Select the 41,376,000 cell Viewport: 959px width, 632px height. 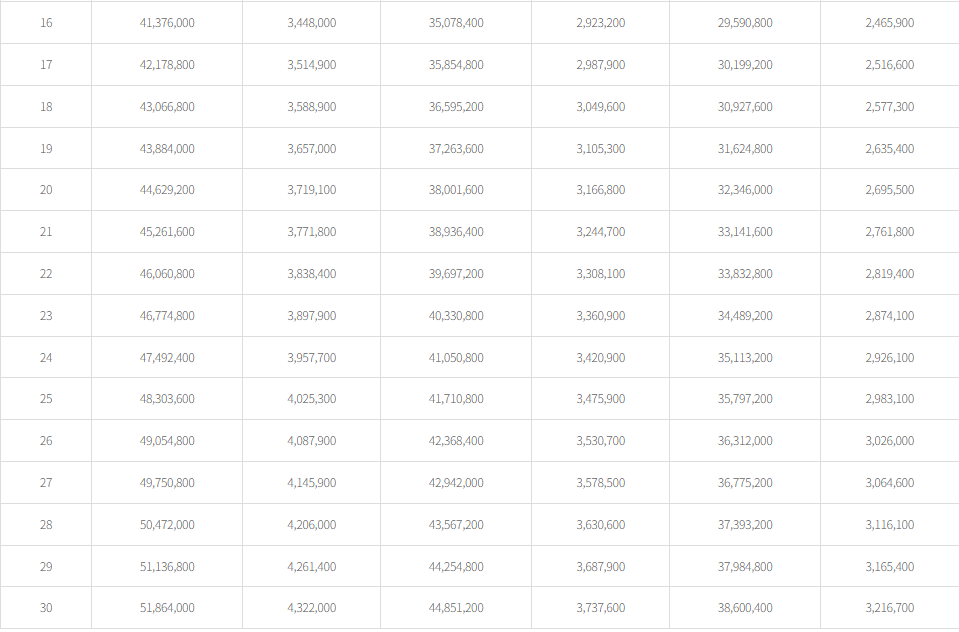pyautogui.click(x=167, y=22)
